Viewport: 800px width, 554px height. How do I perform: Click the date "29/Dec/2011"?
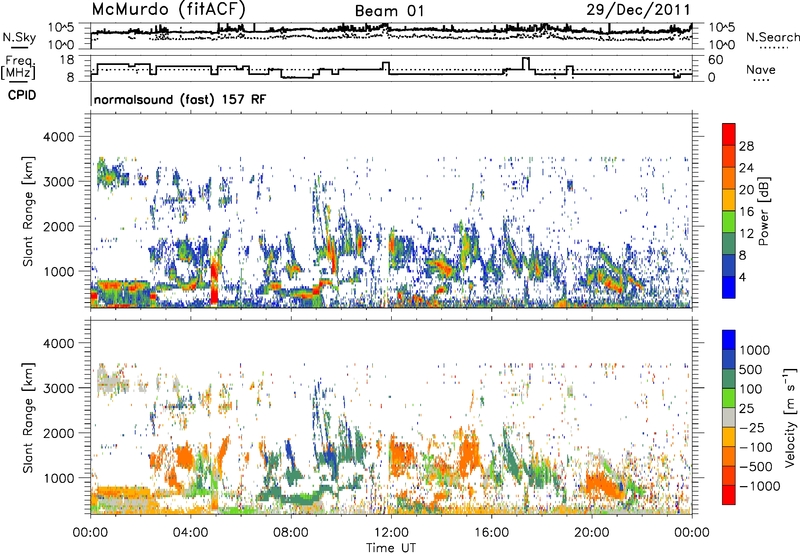(x=638, y=10)
